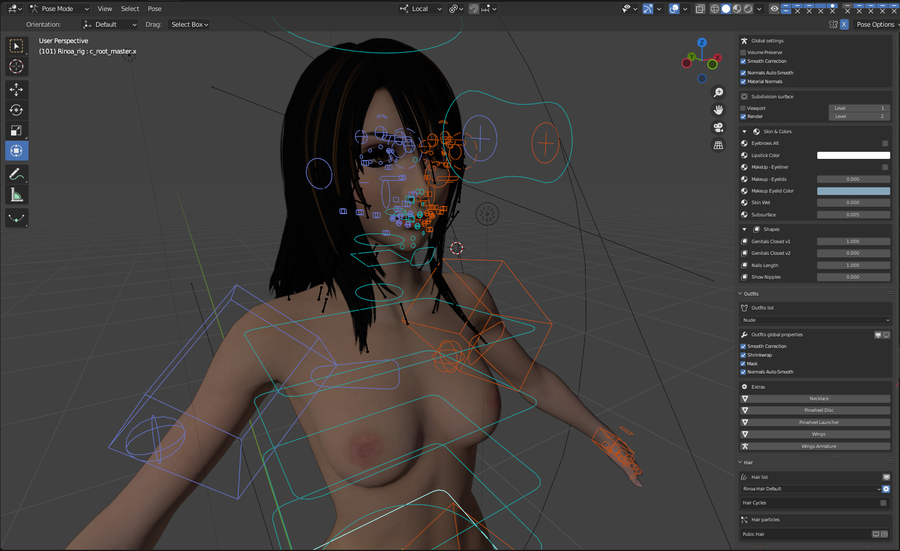Image resolution: width=900 pixels, height=551 pixels.
Task: Collapse the Skin & Colors section
Action: coord(744,131)
